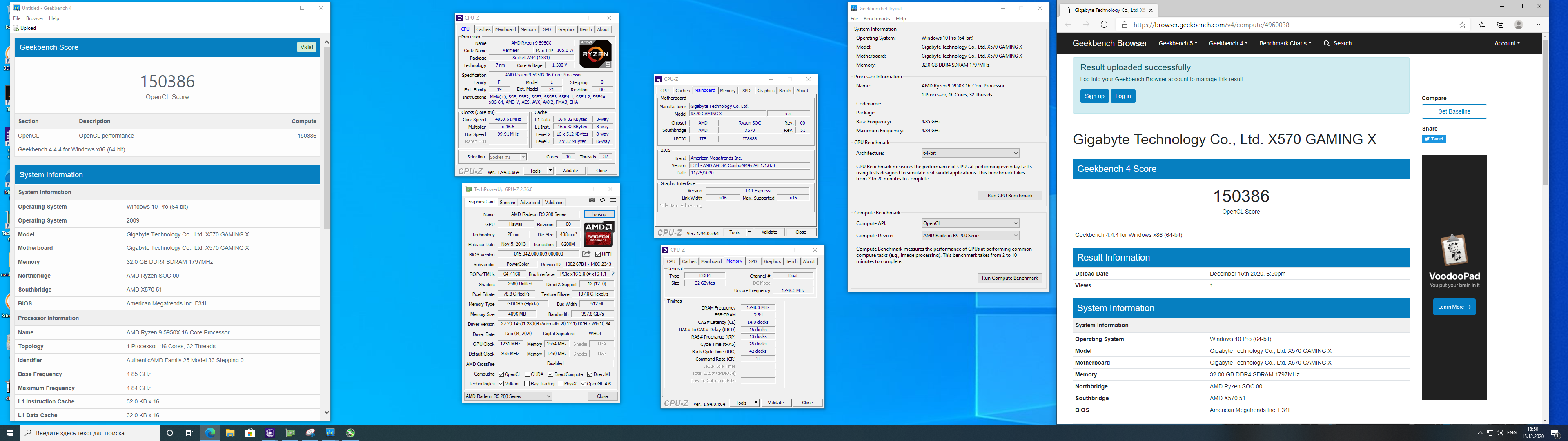Open Caches tab in CPU-Z CPU window
1568x441 pixels.
[483, 29]
